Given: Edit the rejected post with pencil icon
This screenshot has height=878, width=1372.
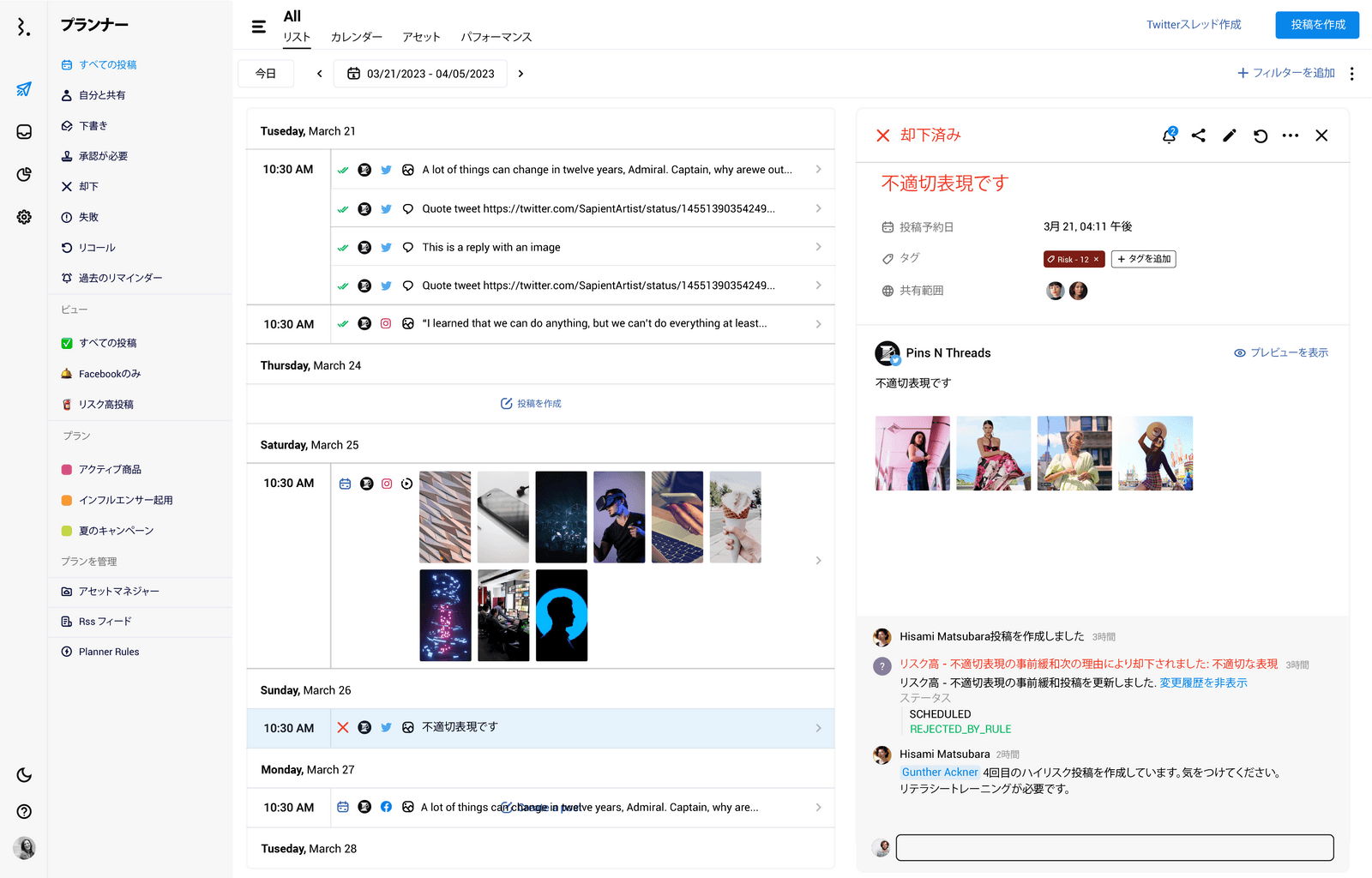Looking at the screenshot, I should (1229, 135).
